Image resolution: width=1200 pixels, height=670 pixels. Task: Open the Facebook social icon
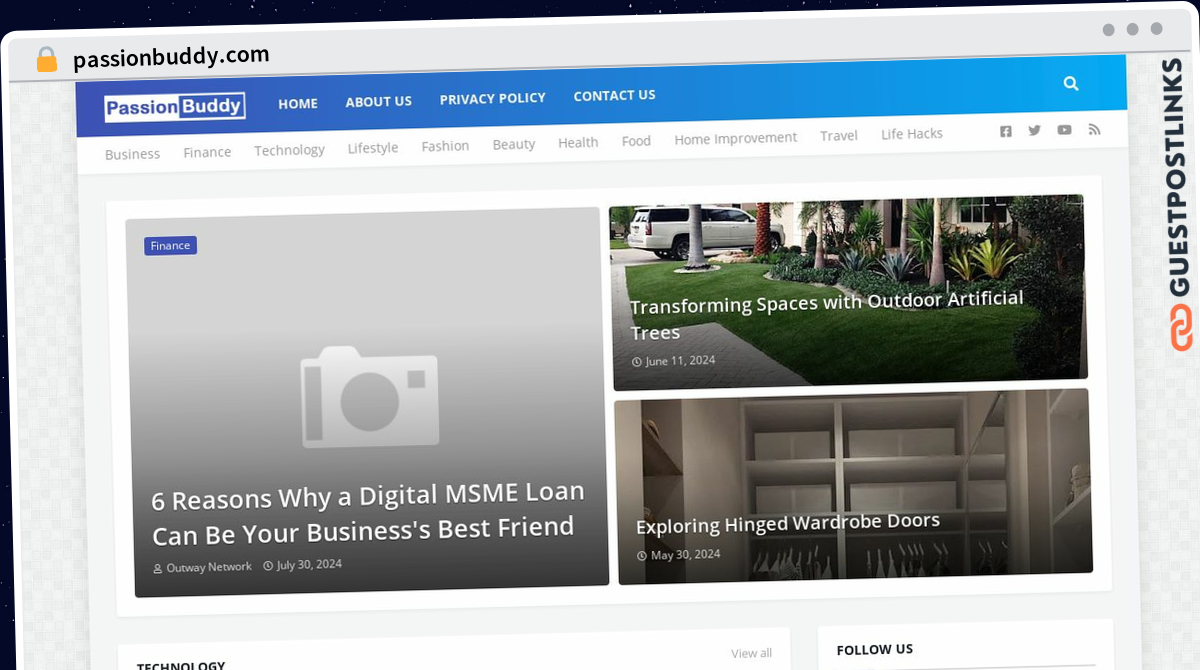(1006, 131)
